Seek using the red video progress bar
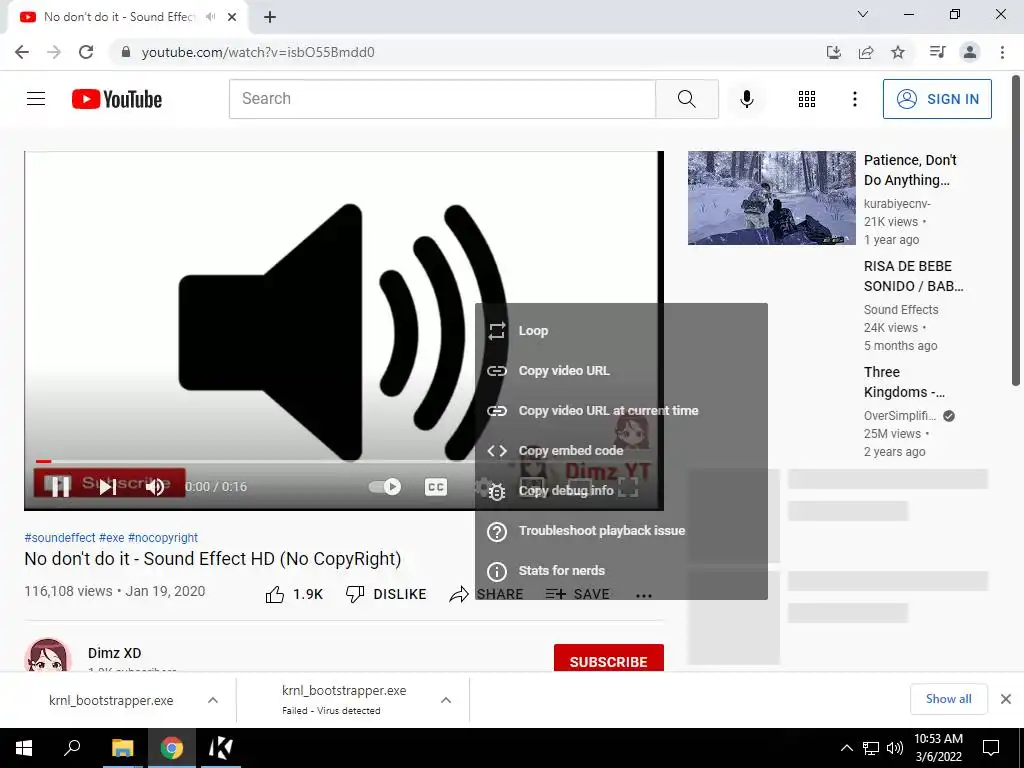 [43, 461]
